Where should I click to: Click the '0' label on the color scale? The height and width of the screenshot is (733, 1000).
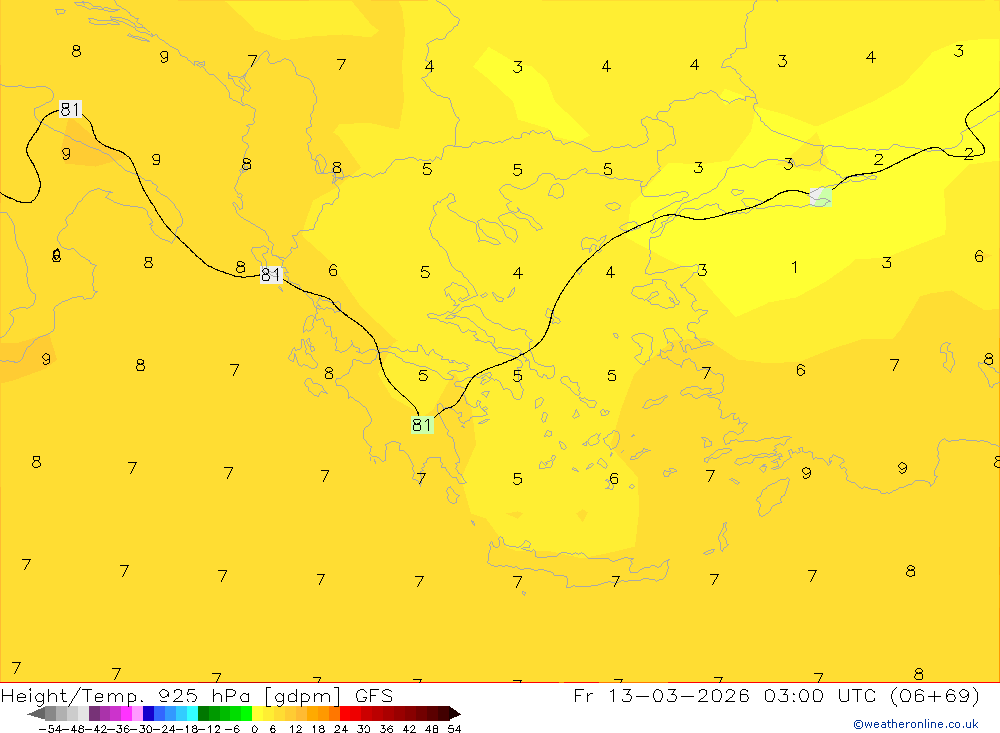coord(254,729)
